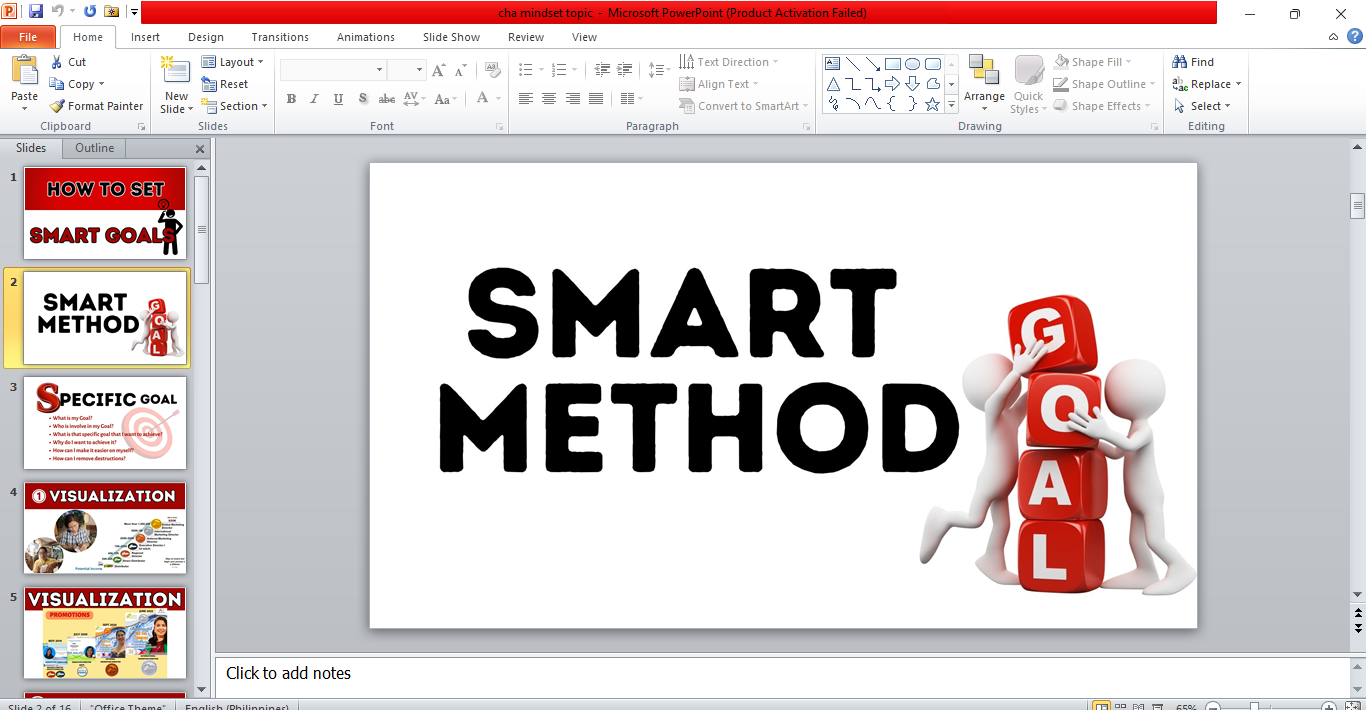Viewport: 1366px width, 710px height.
Task: Toggle Italic formatting
Action: pyautogui.click(x=314, y=98)
